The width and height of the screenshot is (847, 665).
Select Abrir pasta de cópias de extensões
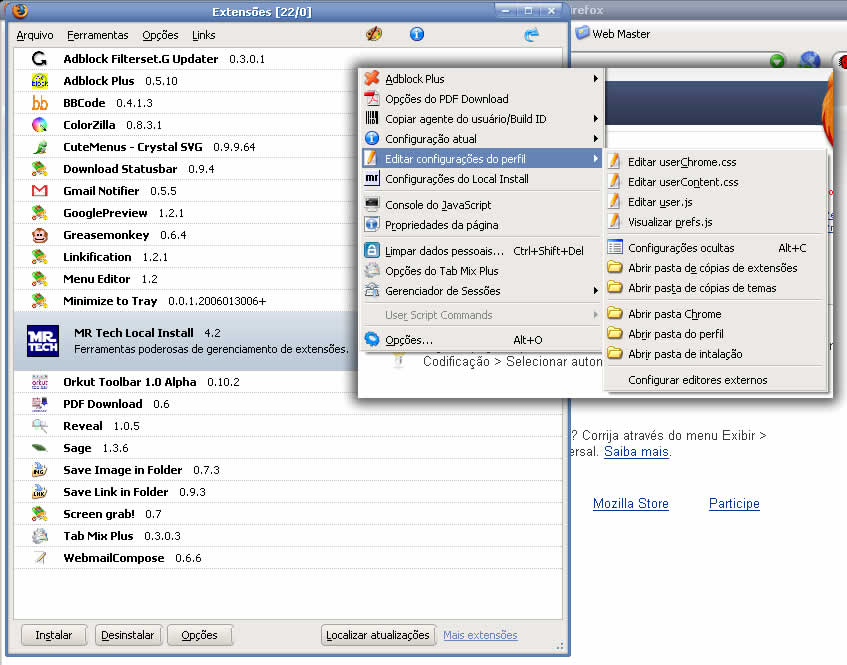716,267
